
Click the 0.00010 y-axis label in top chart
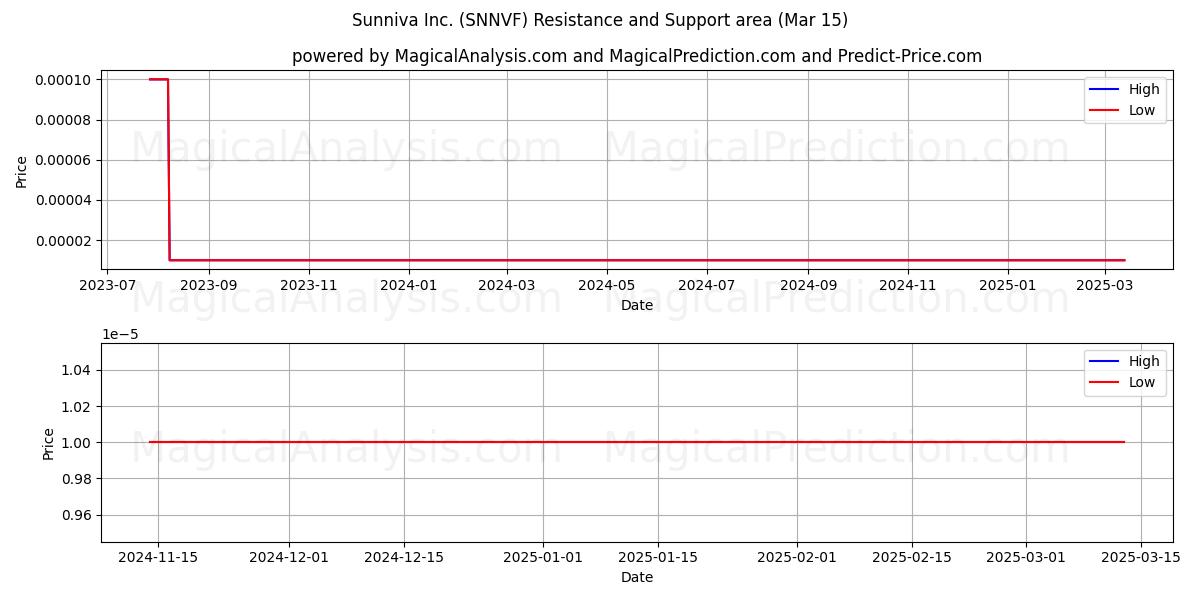62,80
